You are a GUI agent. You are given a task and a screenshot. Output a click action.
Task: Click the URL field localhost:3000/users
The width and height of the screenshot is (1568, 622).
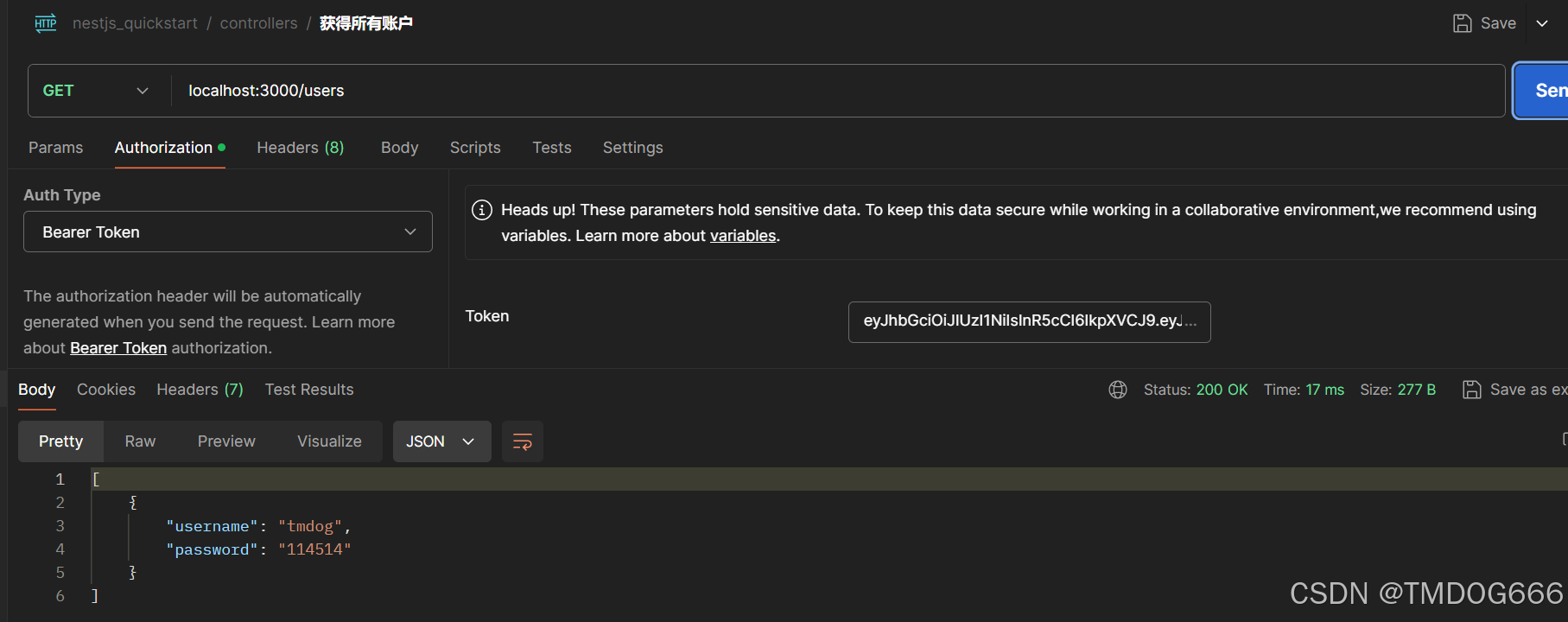838,91
